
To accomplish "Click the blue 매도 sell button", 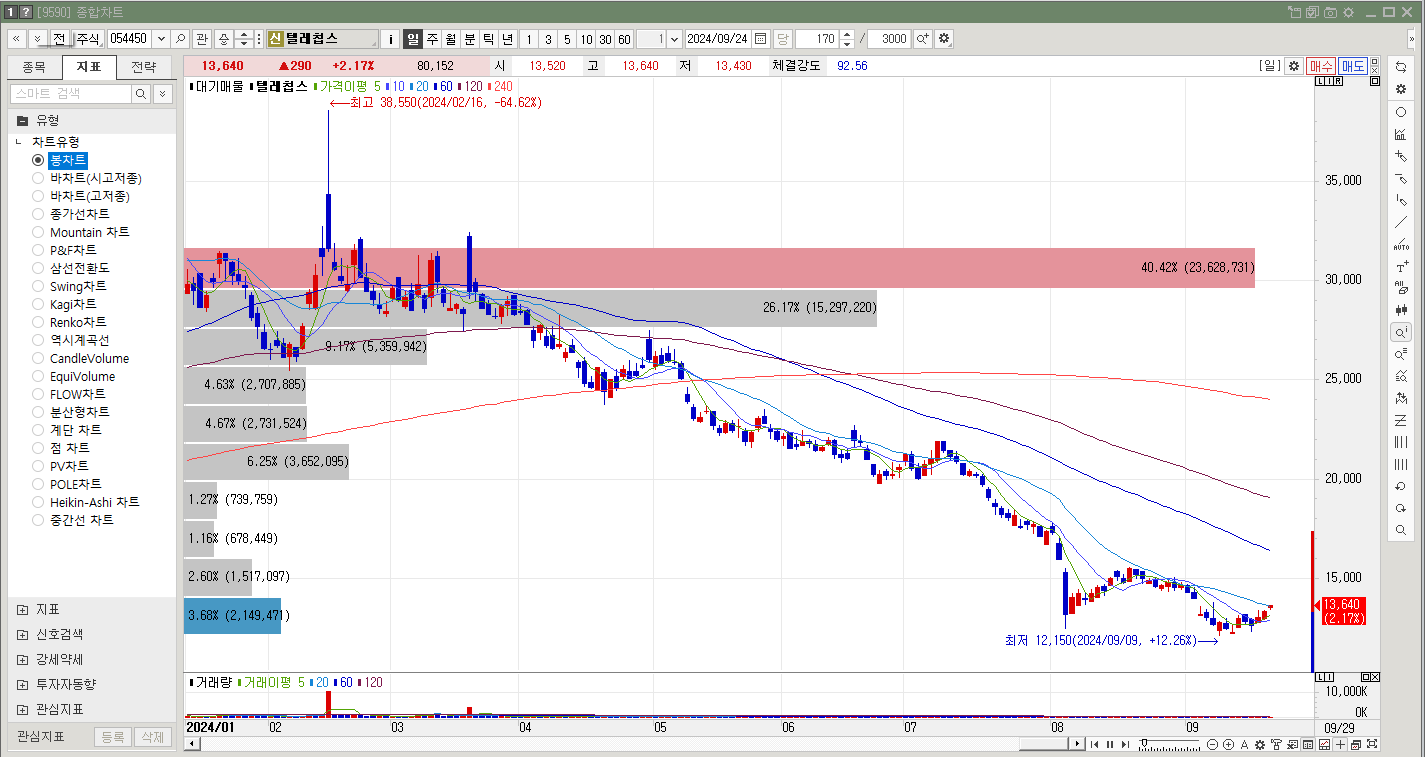I will pos(1353,66).
